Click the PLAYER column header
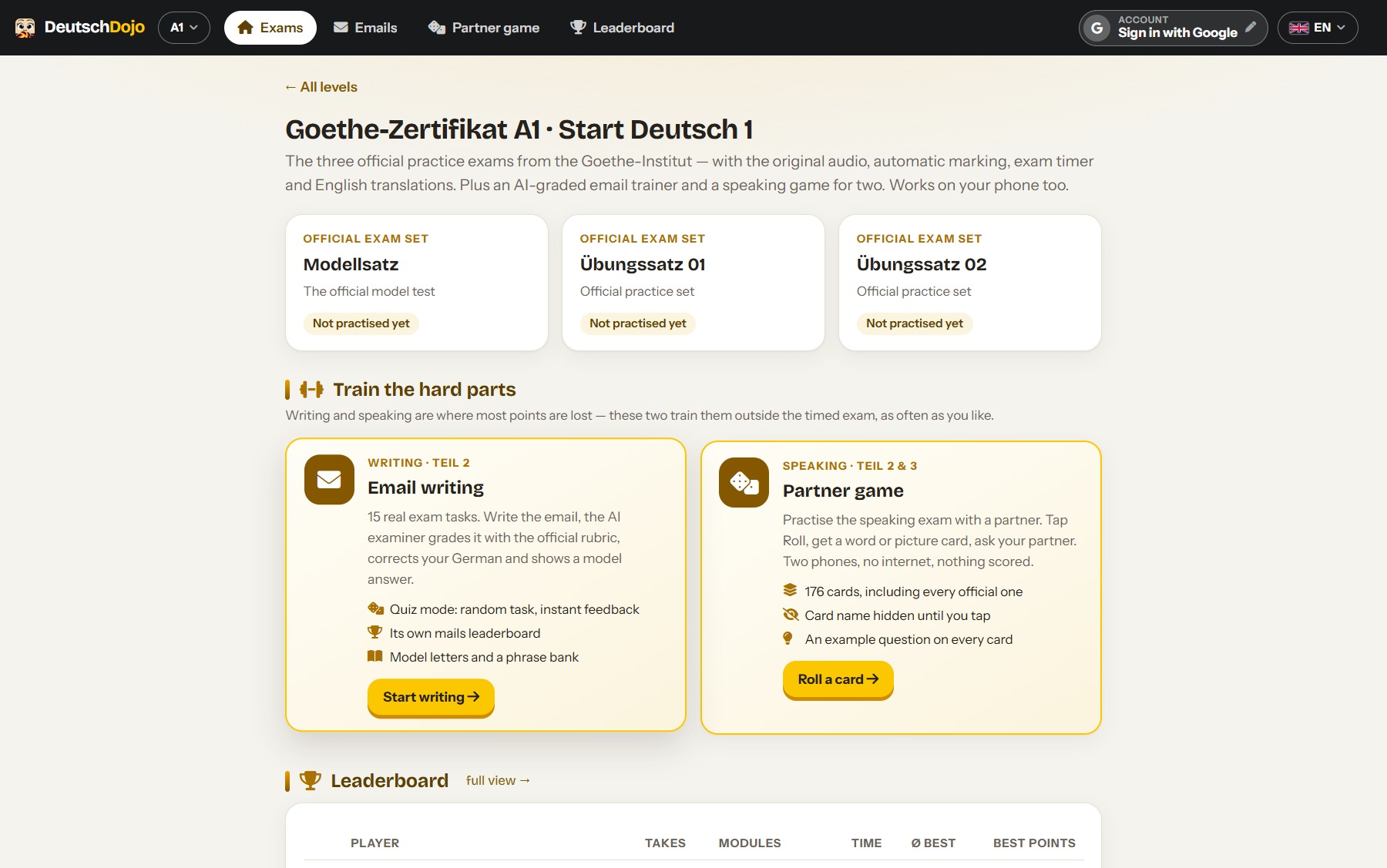The height and width of the screenshot is (868, 1387). [374, 843]
